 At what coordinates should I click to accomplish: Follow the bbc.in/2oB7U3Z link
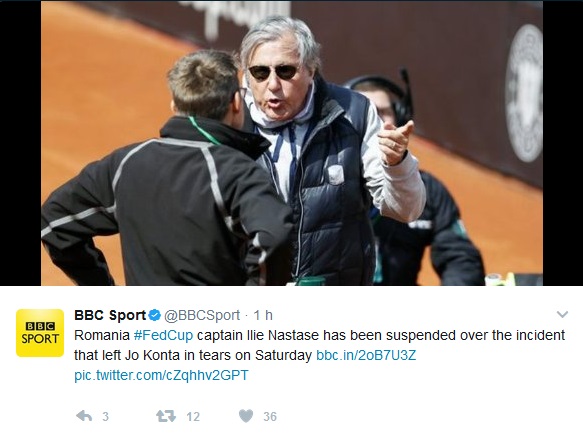point(366,355)
